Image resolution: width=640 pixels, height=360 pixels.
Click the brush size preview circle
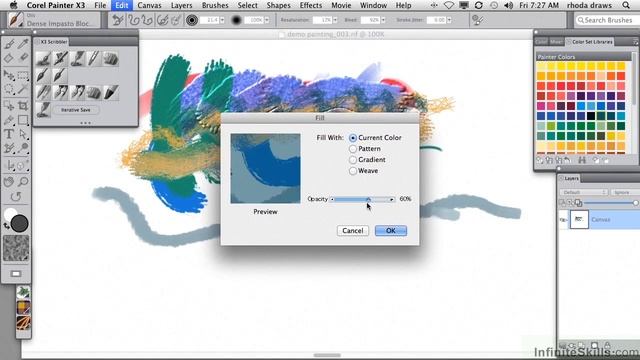[192, 20]
